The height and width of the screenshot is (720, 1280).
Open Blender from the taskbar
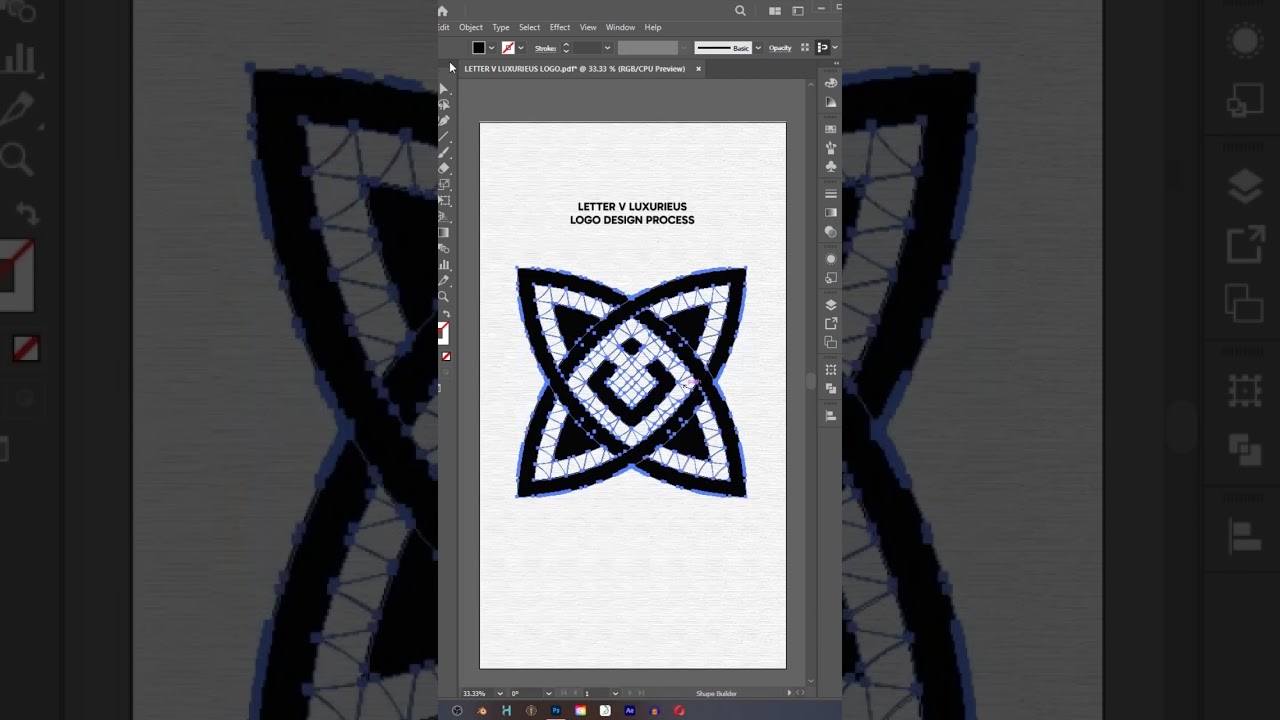[482, 711]
